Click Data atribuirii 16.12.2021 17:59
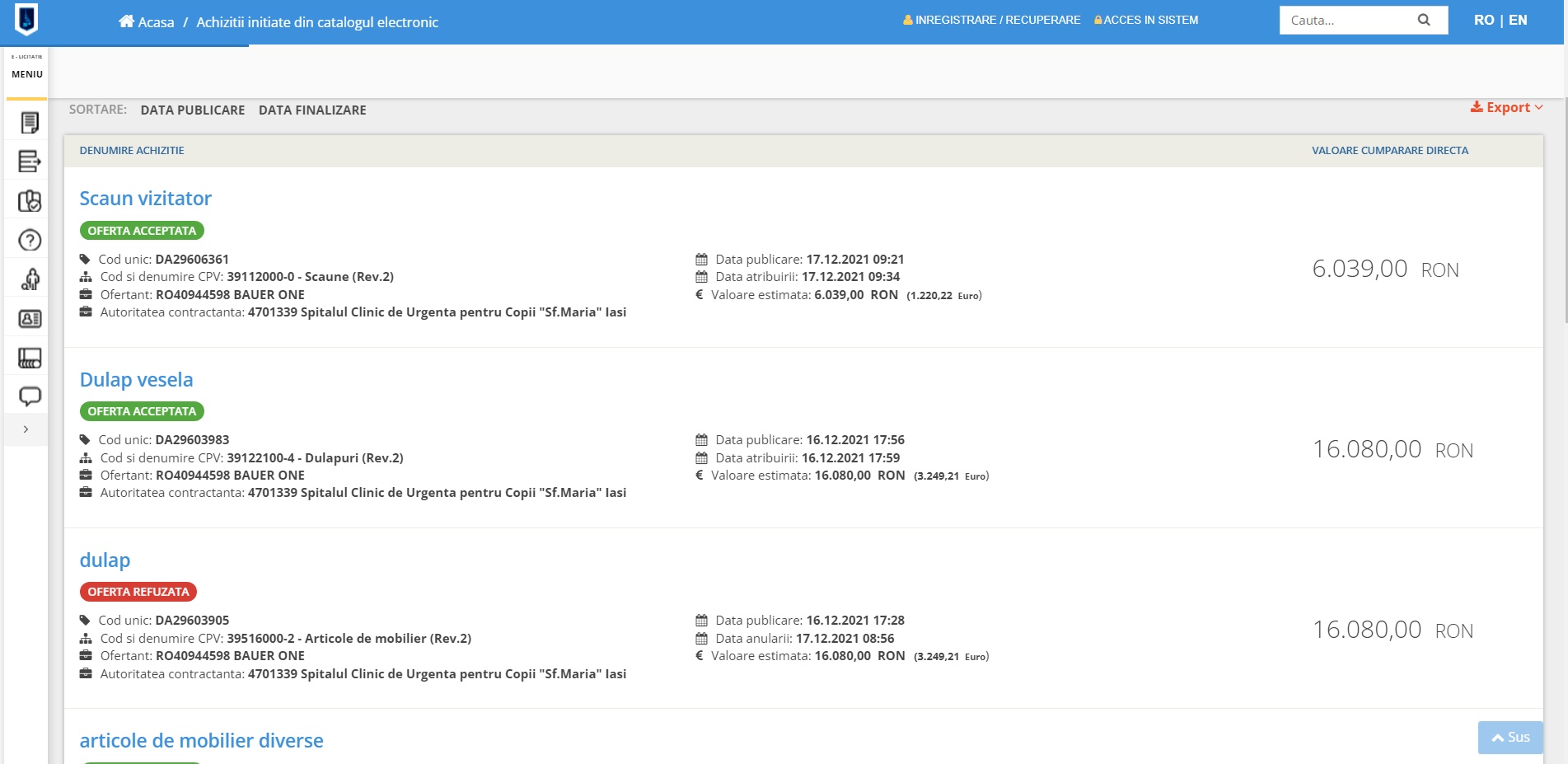This screenshot has width=1568, height=764. point(807,457)
